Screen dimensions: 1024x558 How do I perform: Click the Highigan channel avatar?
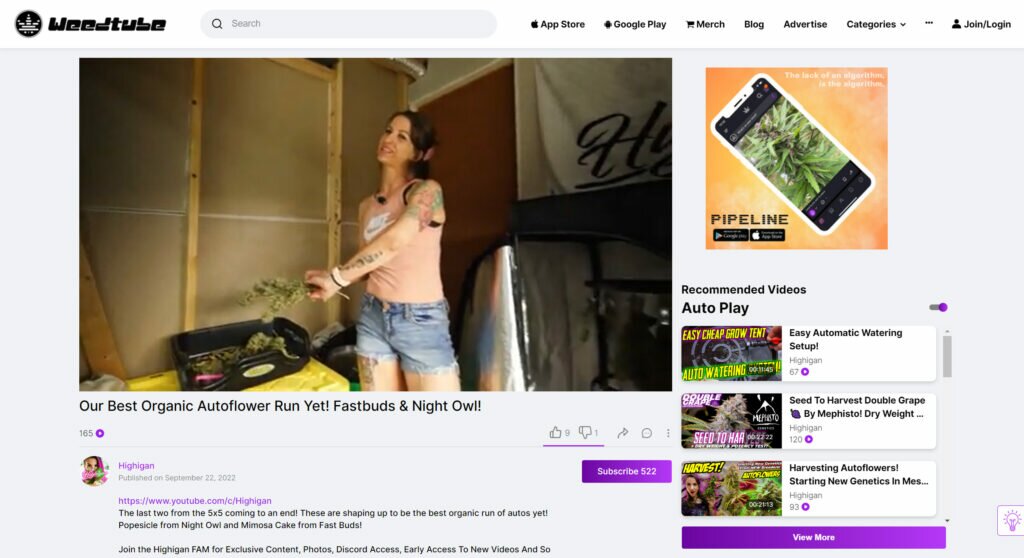click(x=94, y=471)
